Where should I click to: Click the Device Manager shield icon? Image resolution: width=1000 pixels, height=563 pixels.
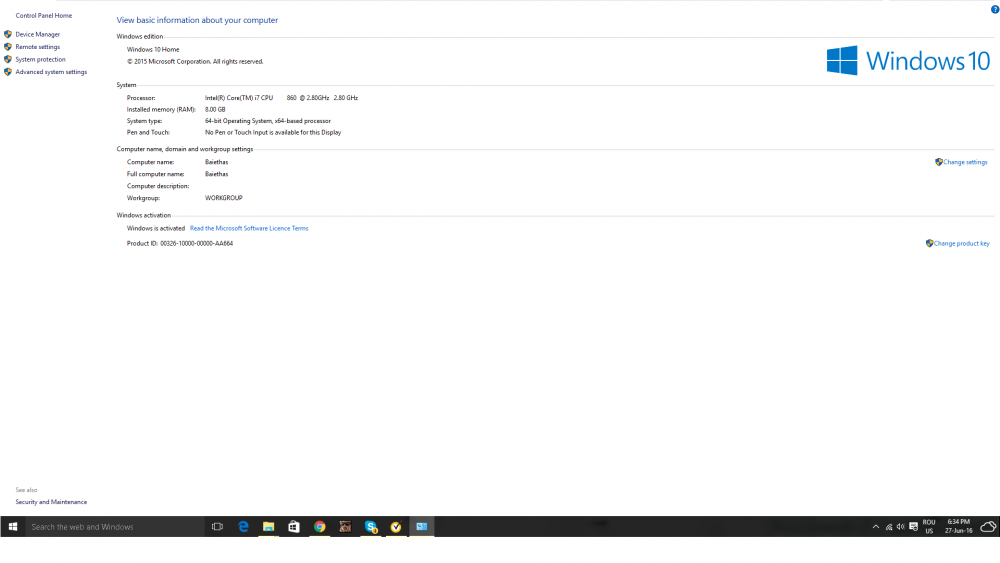click(8, 34)
